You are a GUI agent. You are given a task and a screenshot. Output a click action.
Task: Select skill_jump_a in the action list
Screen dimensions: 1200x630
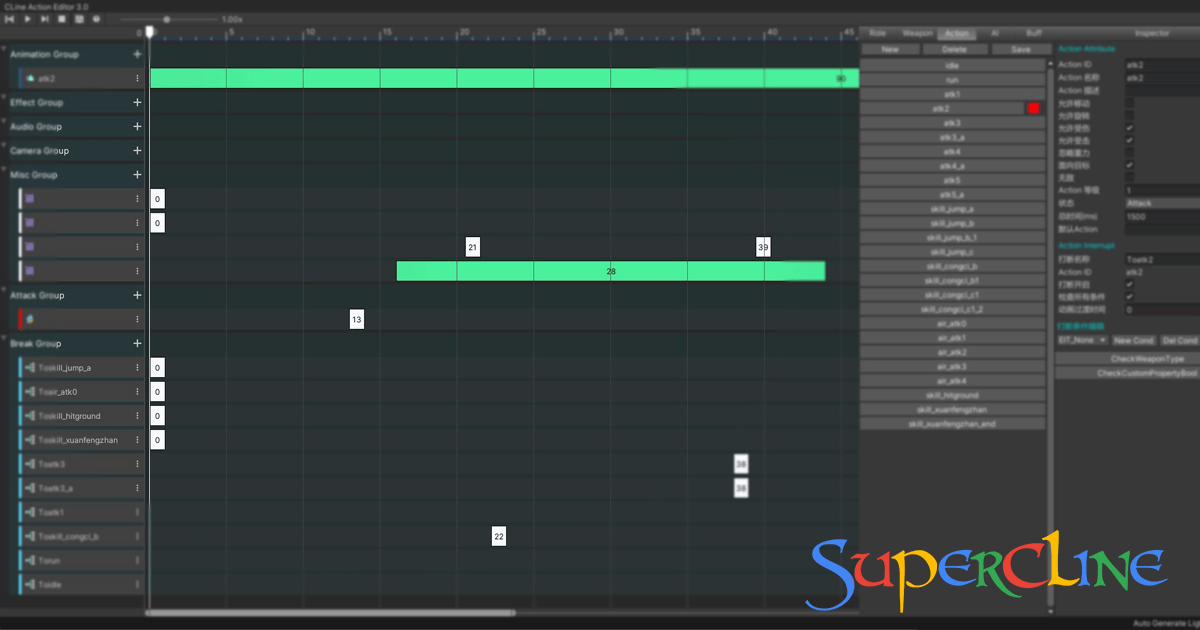pos(952,209)
